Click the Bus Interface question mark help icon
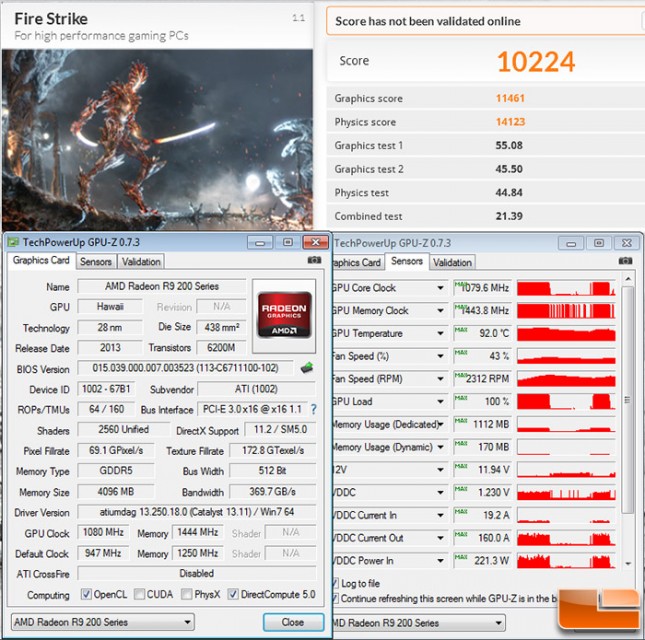Screen dimensions: 645x640 pos(314,409)
